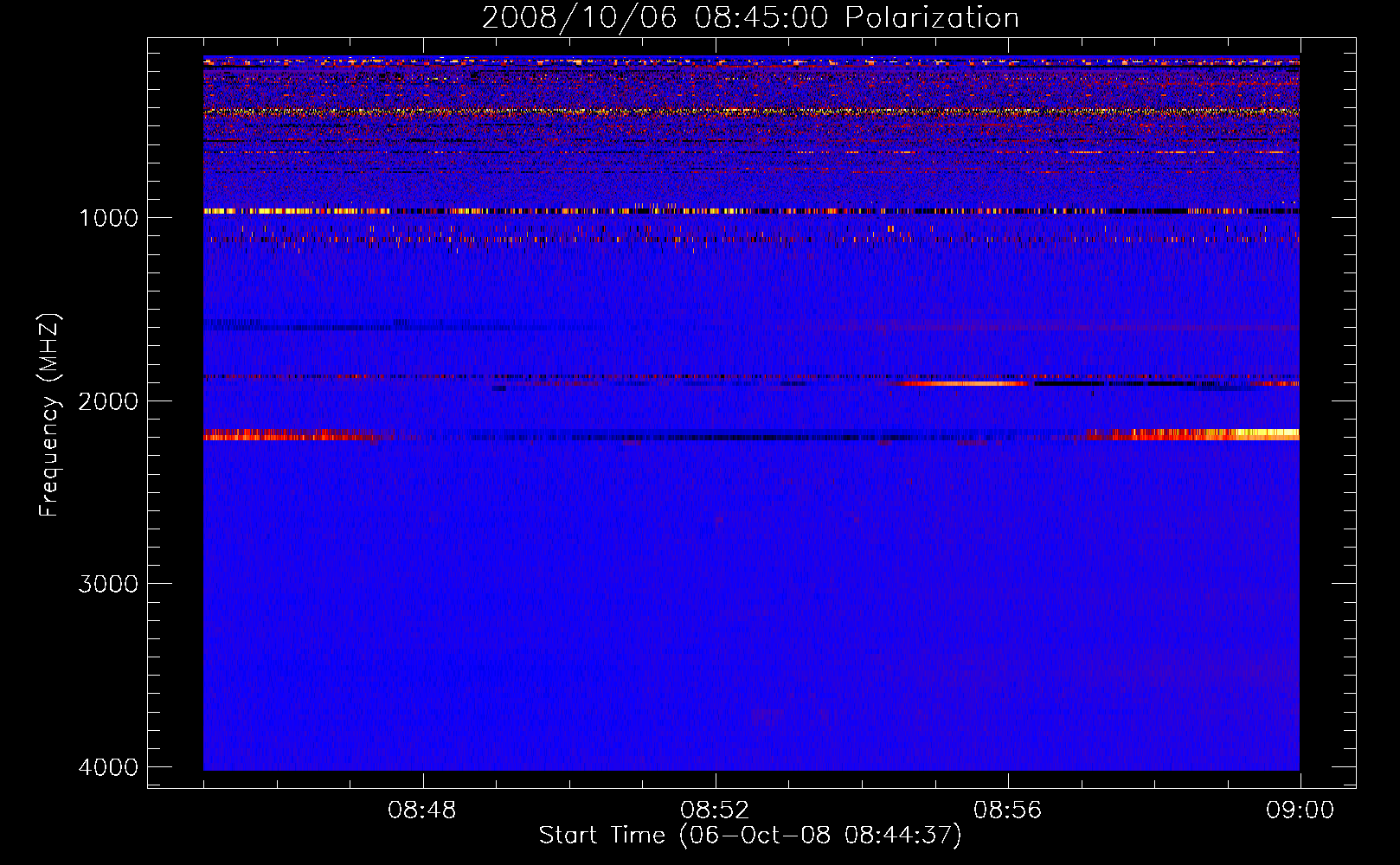Screen dimensions: 1400x865
Task: Click the '08:56' time axis label
Action: [1007, 811]
